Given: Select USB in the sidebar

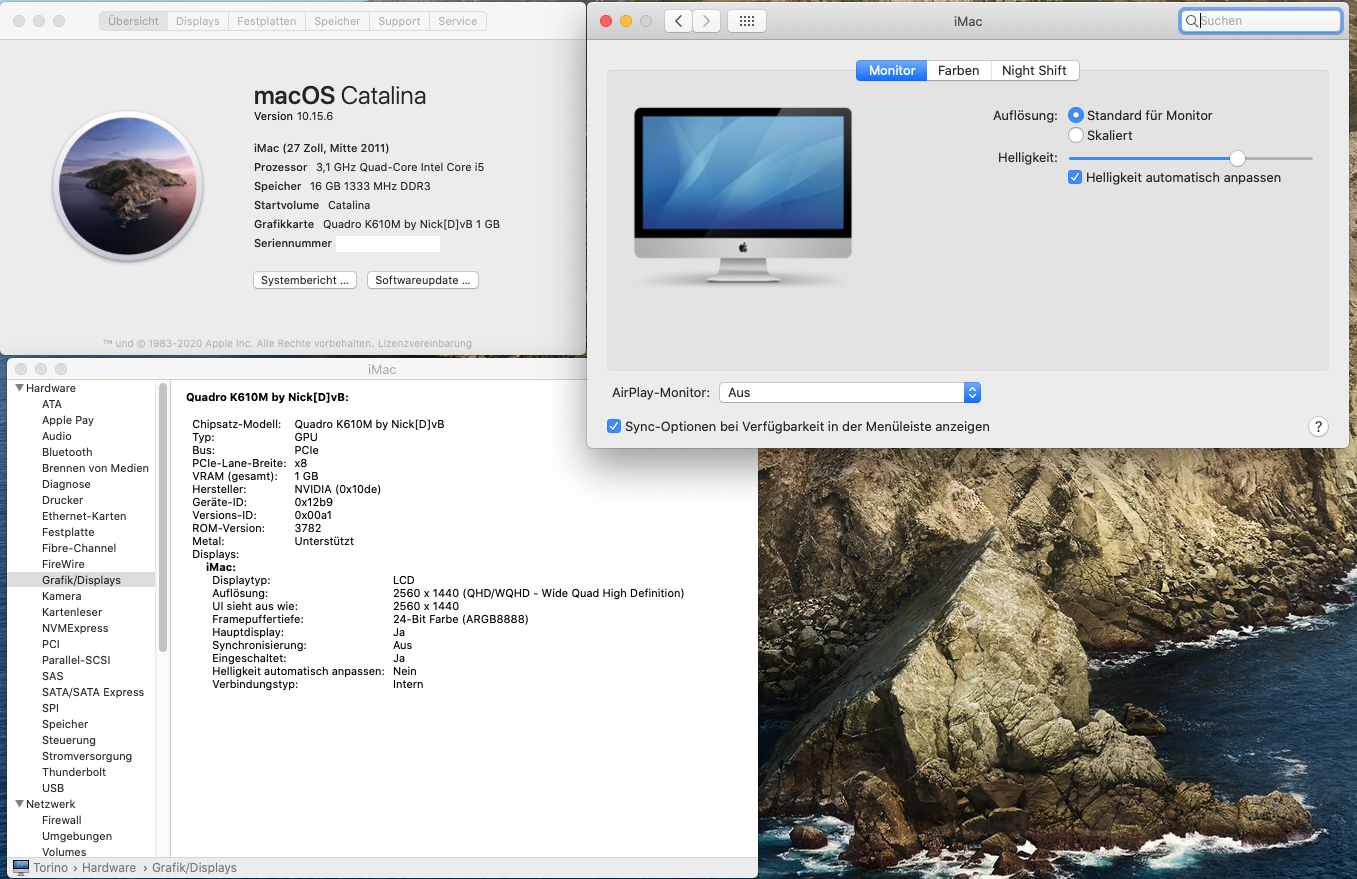Looking at the screenshot, I should [x=53, y=788].
